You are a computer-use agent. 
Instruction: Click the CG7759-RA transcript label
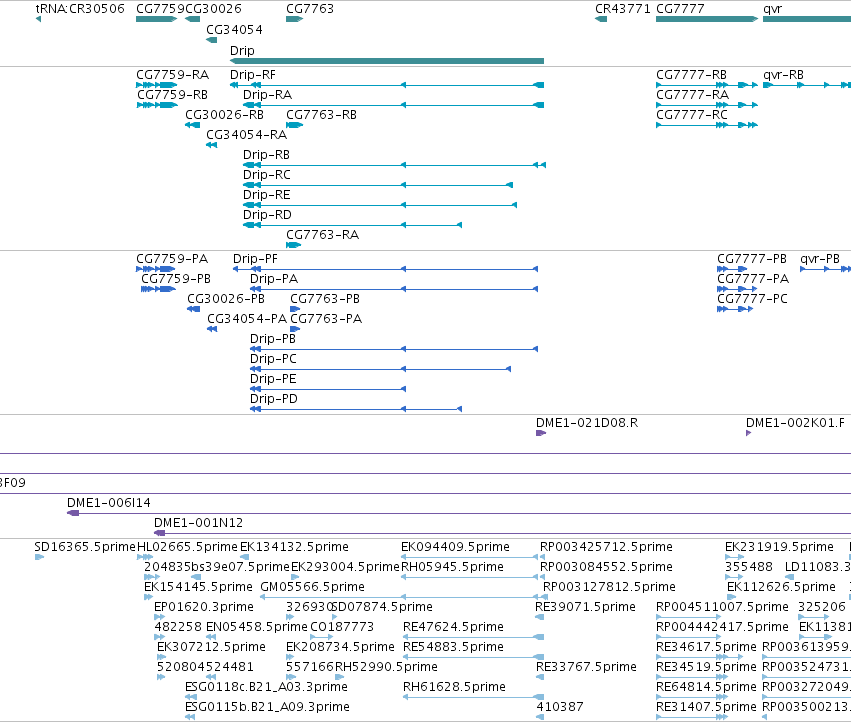pos(172,74)
